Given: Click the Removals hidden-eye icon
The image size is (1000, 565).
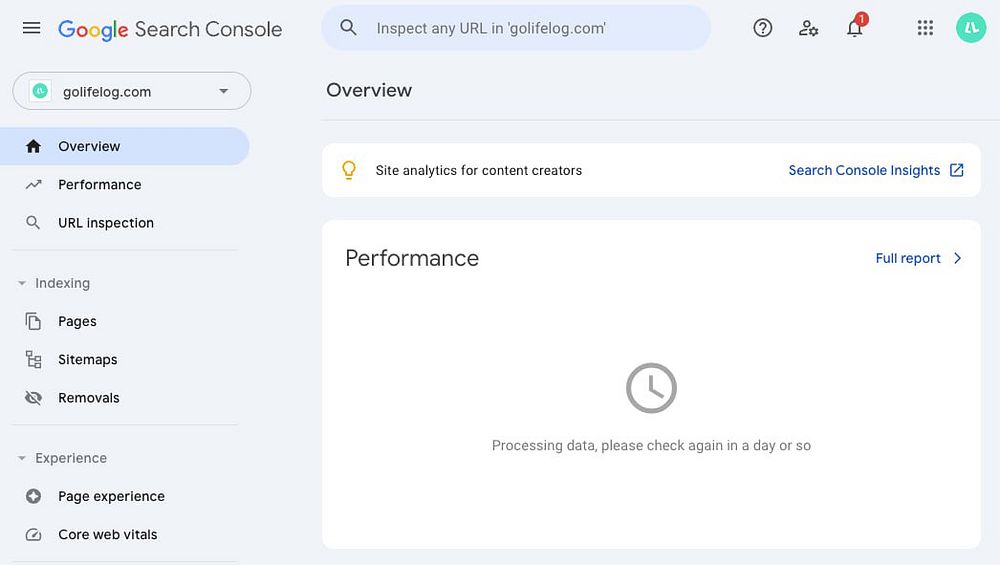Looking at the screenshot, I should 34,398.
